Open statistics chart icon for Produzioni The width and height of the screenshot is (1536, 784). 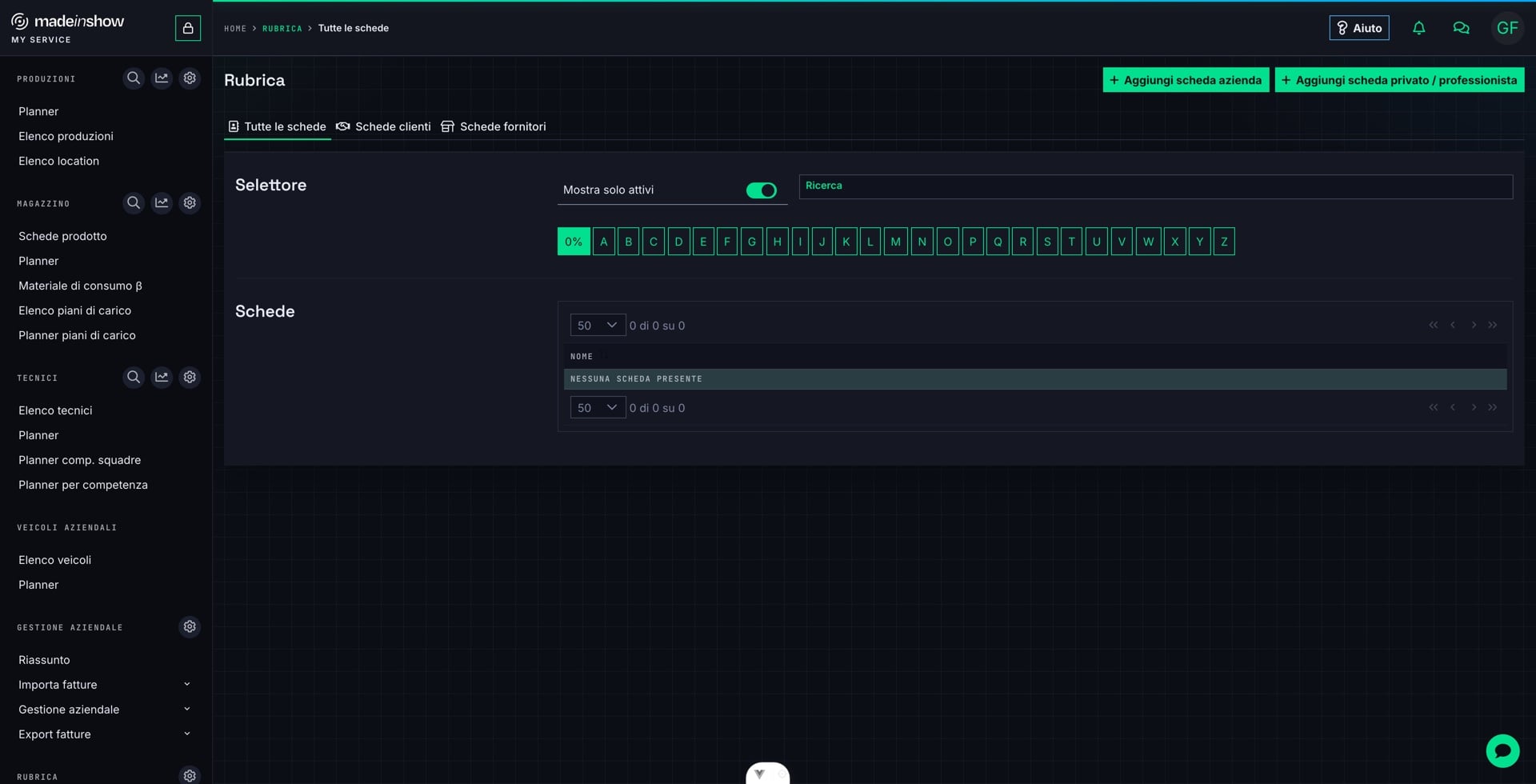point(162,78)
